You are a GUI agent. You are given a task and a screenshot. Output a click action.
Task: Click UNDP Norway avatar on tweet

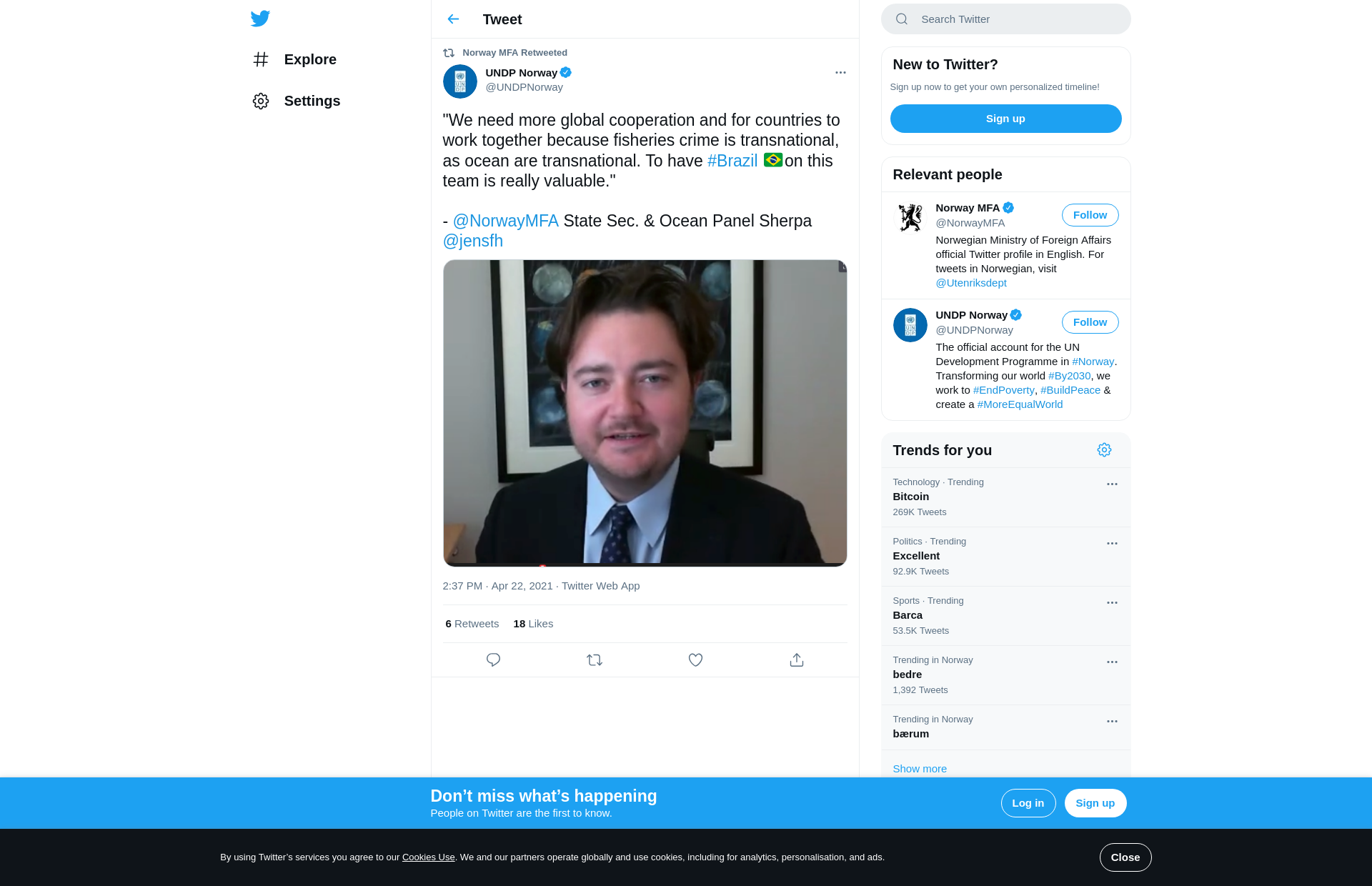pyautogui.click(x=460, y=81)
